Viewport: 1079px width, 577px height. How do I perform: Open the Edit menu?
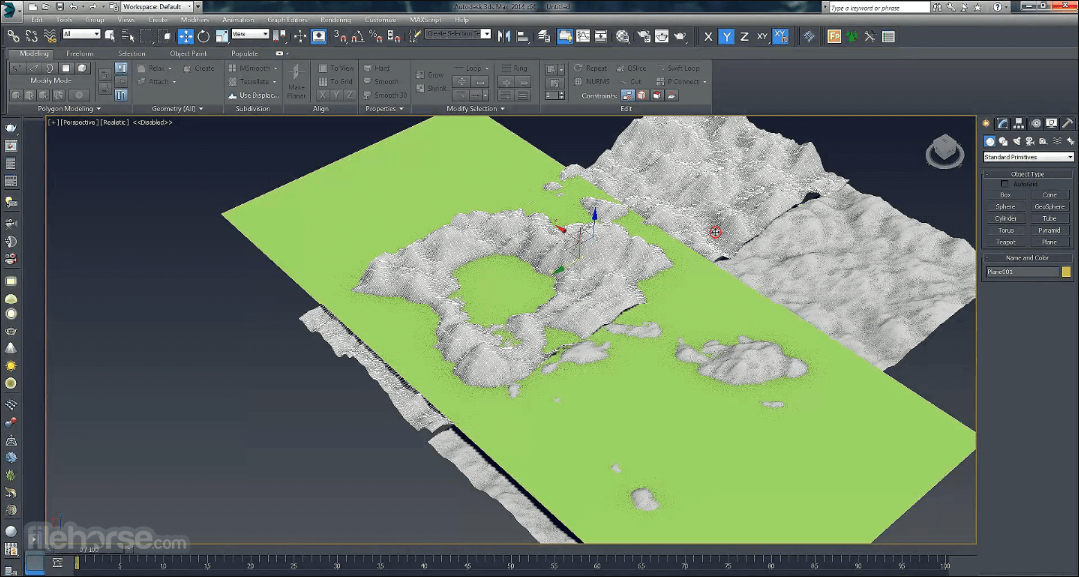[x=36, y=20]
